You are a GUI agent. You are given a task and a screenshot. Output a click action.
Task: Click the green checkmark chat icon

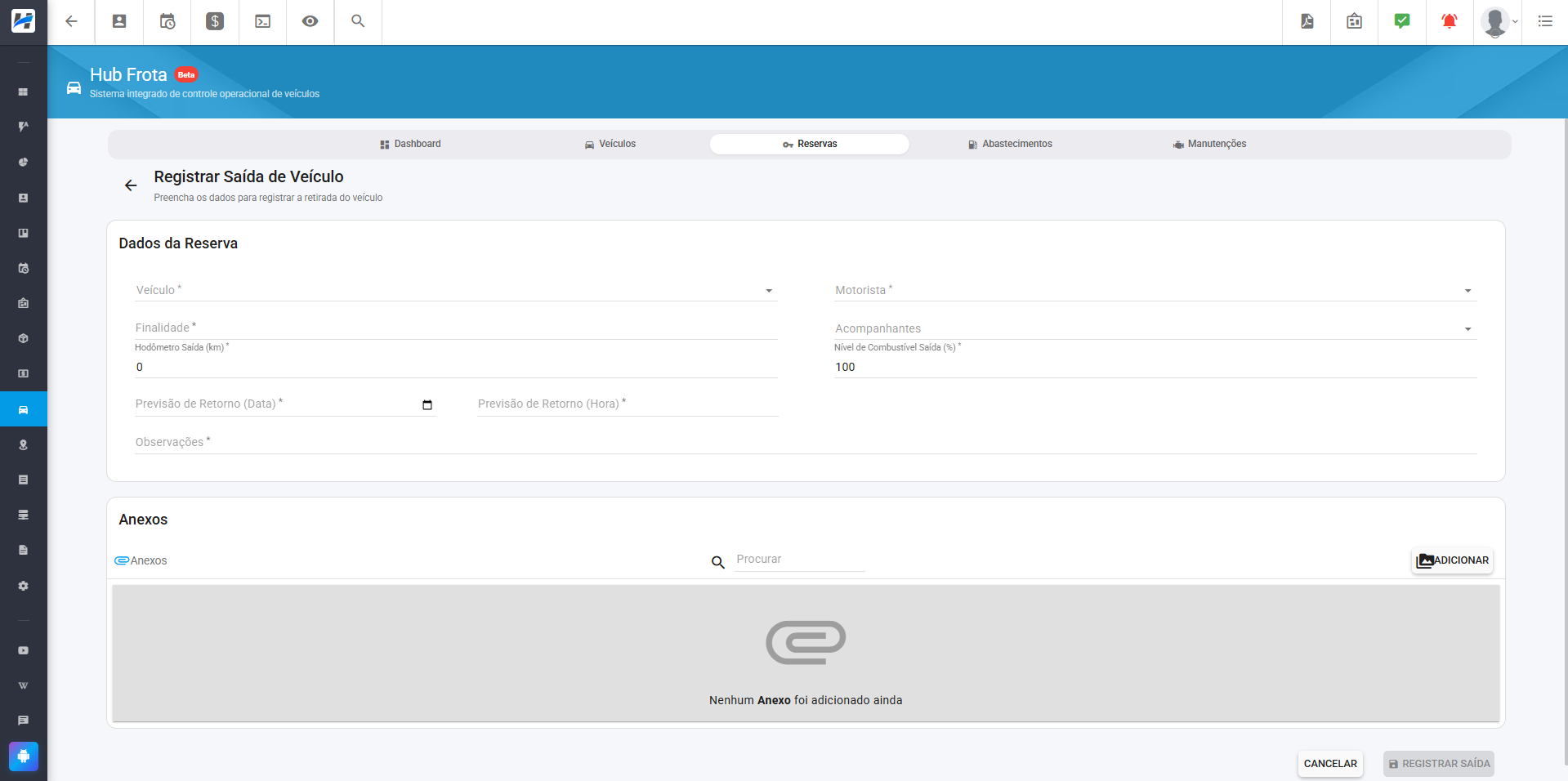1402,21
